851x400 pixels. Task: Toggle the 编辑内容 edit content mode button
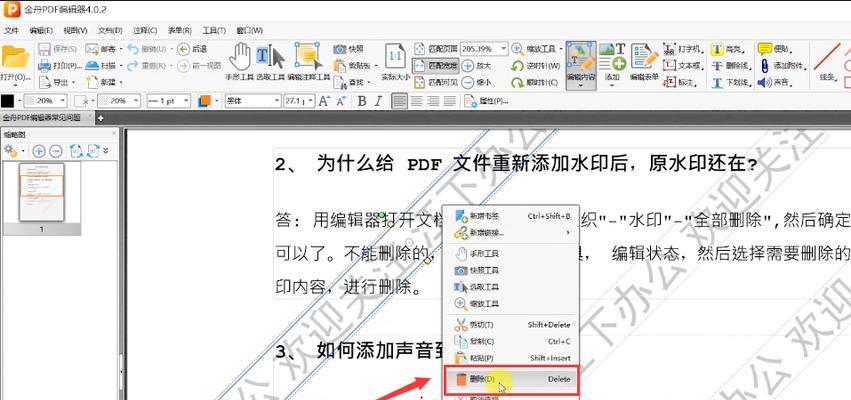(581, 65)
